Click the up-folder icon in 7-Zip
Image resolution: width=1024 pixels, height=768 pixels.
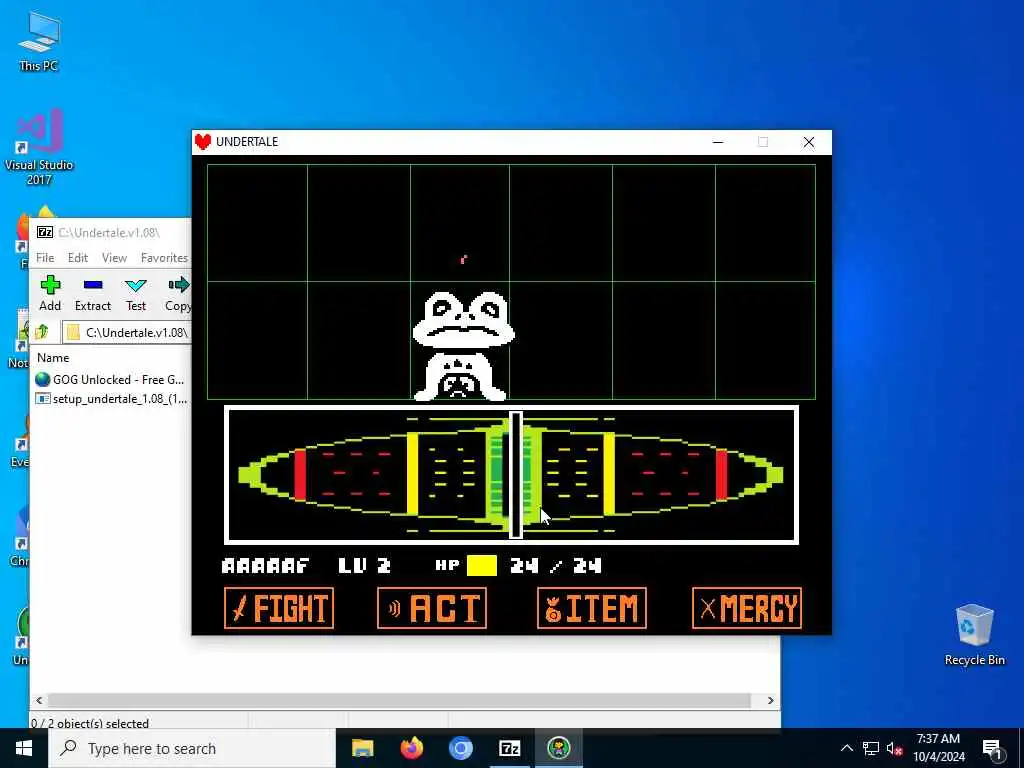[x=42, y=332]
